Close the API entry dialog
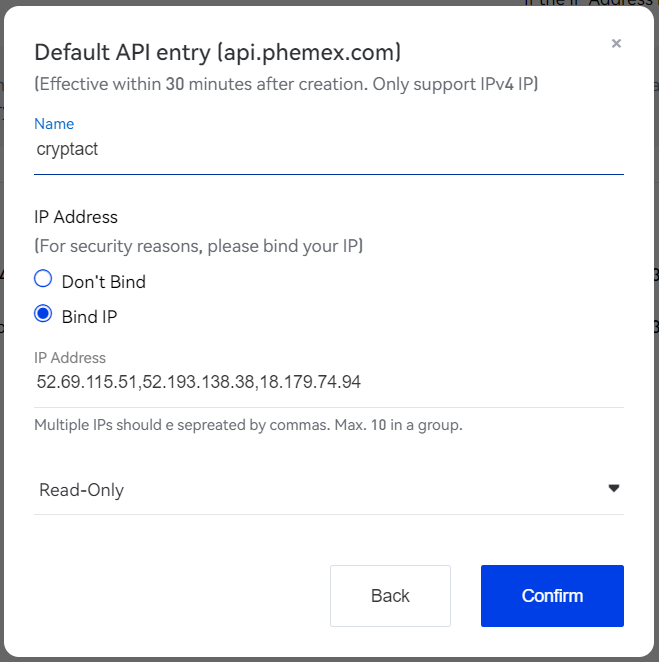Screen dimensions: 659x662 click(616, 43)
